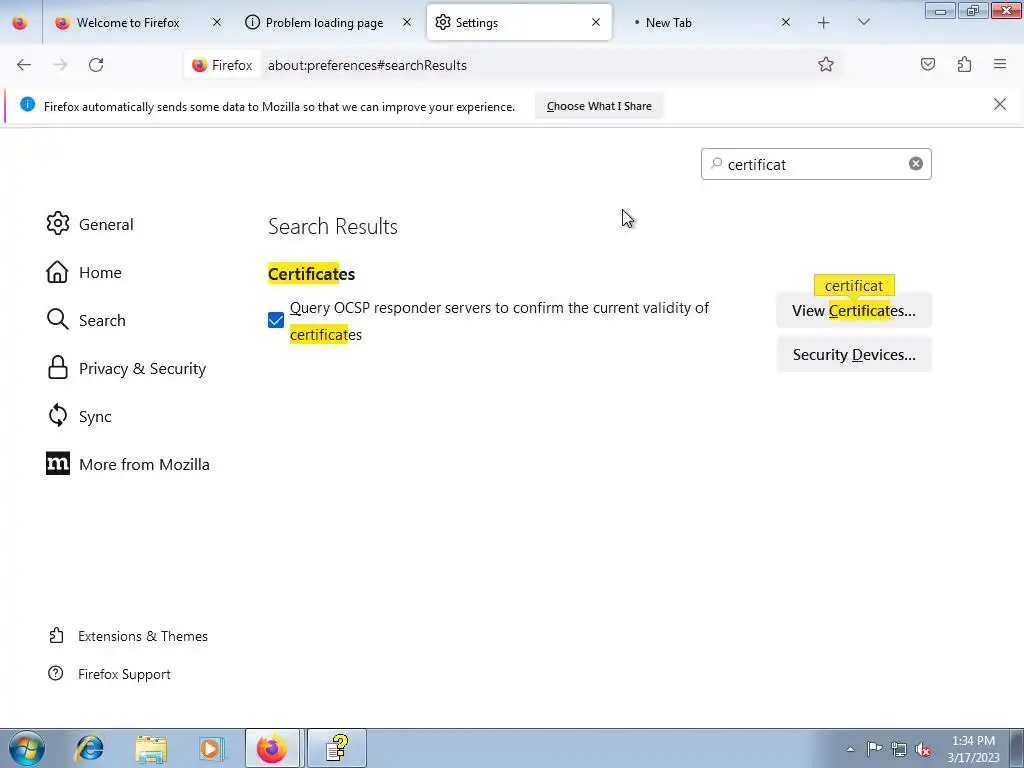
Task: Open Extensions & Themes link
Action: tap(128, 636)
